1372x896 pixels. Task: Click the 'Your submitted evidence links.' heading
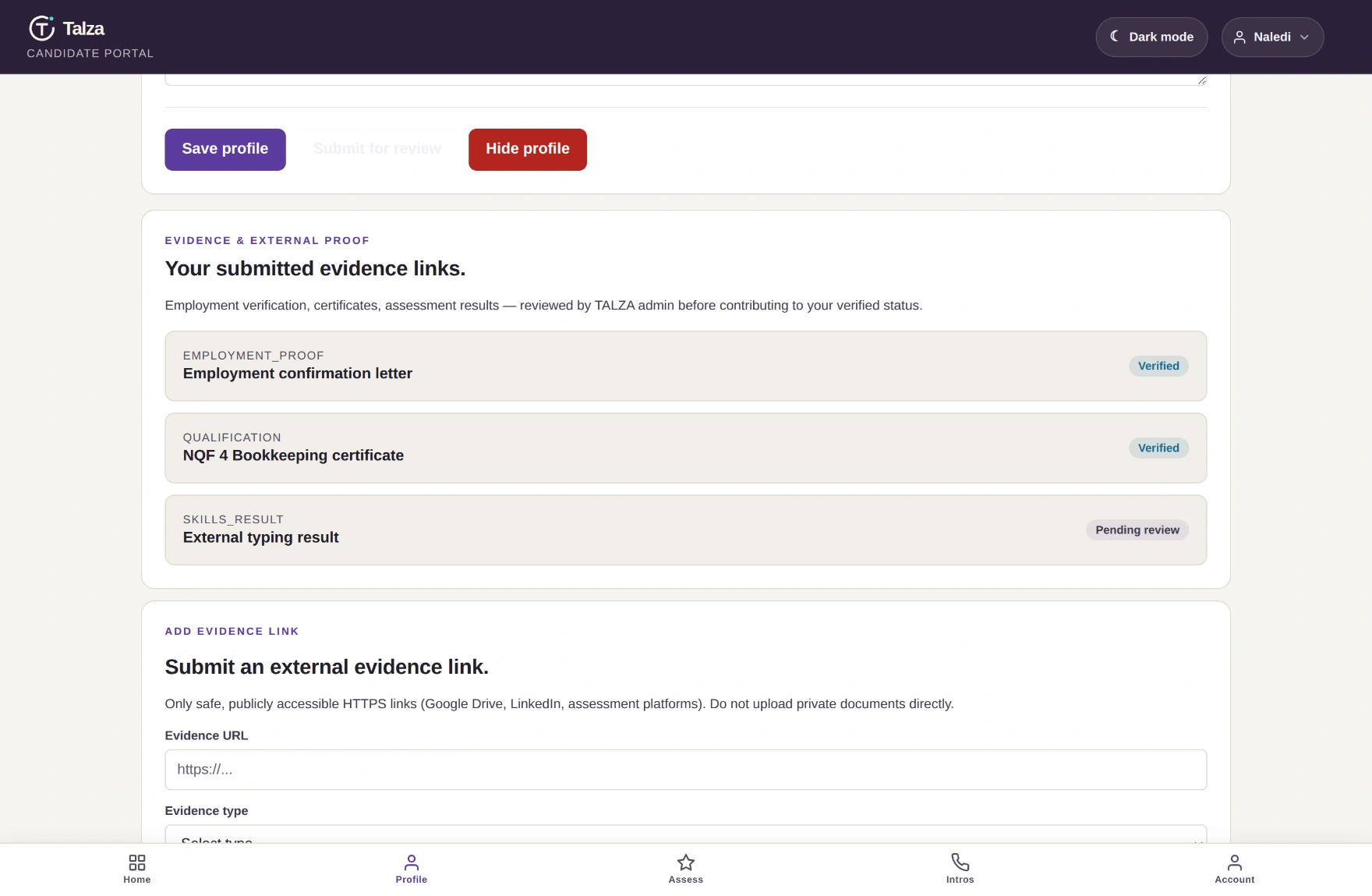click(315, 268)
